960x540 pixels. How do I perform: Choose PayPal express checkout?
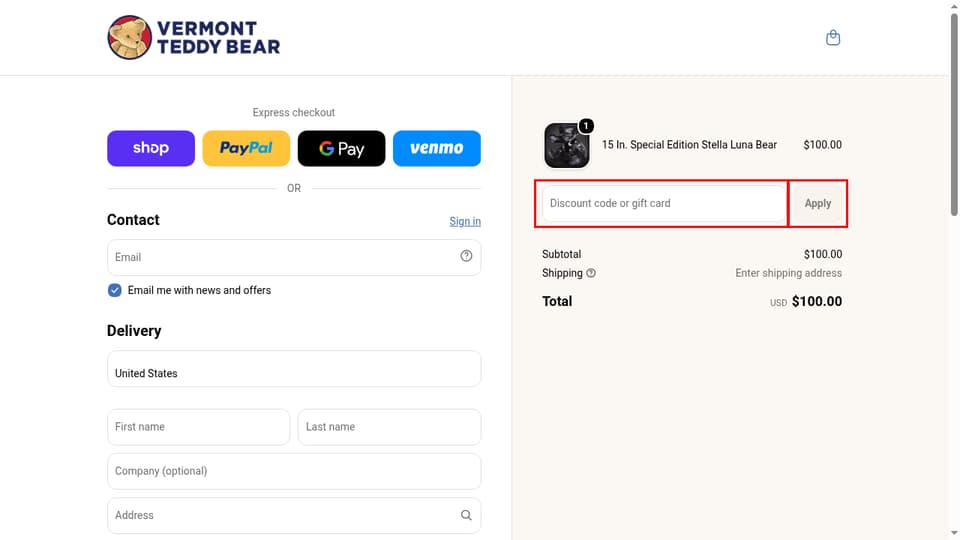[x=246, y=148]
